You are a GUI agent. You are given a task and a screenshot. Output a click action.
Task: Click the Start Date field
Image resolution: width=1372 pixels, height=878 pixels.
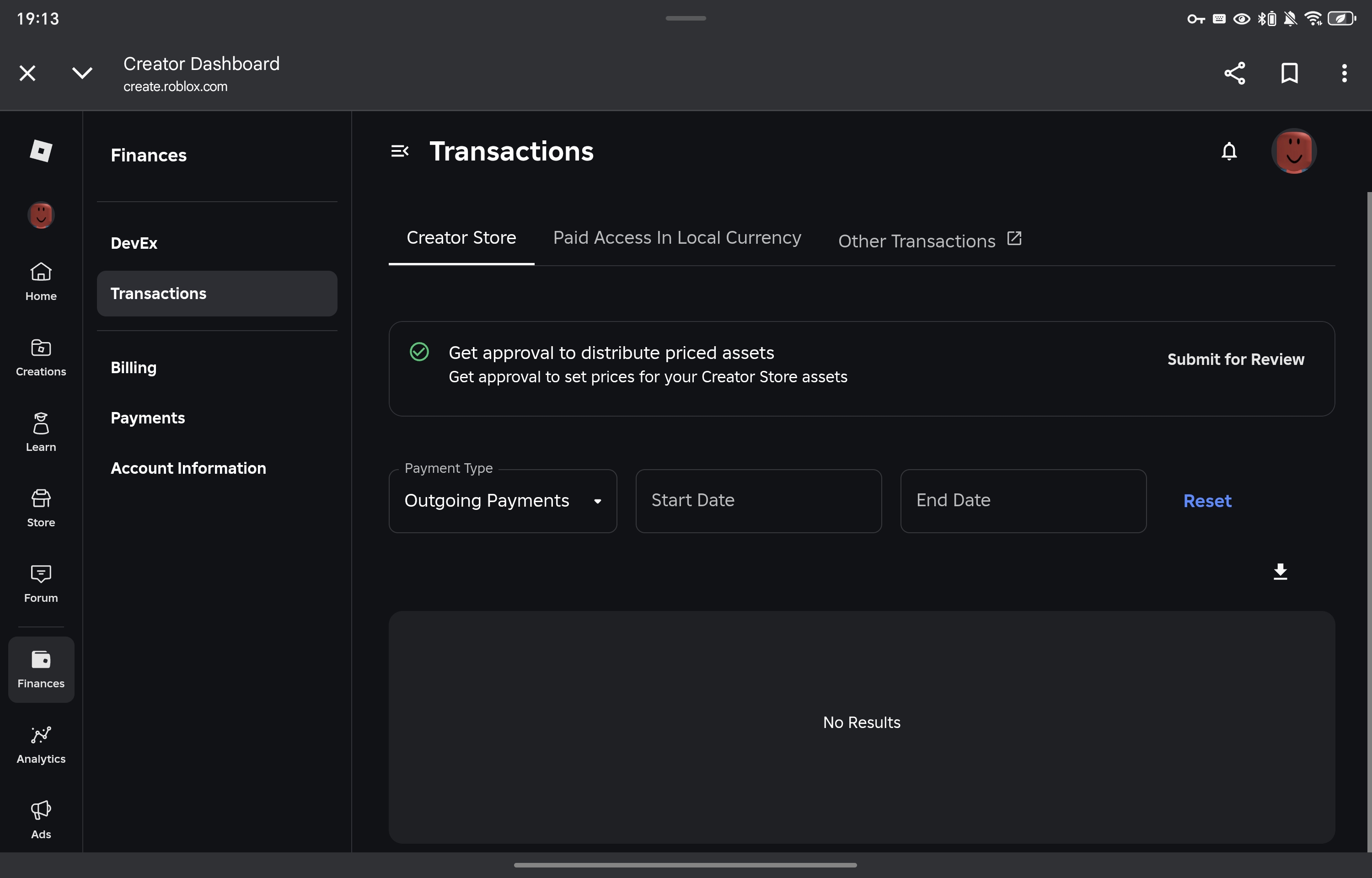(x=759, y=501)
